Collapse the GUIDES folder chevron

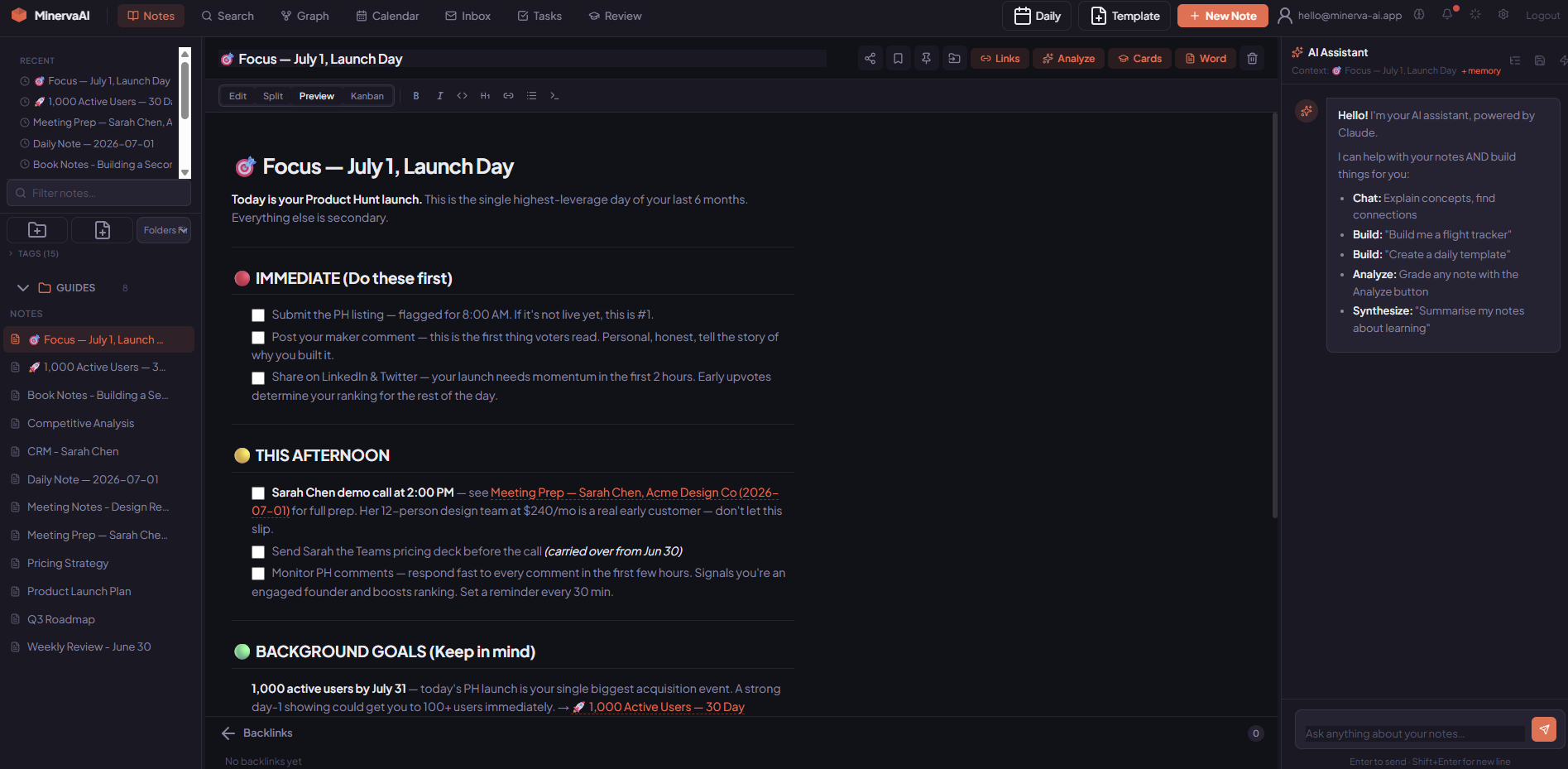(x=23, y=288)
